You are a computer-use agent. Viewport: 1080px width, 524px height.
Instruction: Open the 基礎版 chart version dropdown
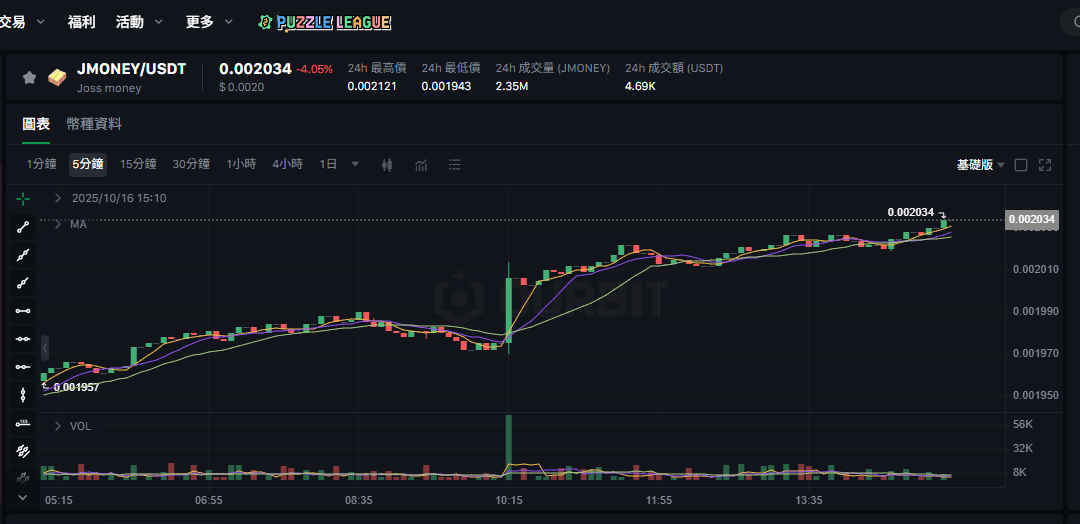click(x=980, y=165)
